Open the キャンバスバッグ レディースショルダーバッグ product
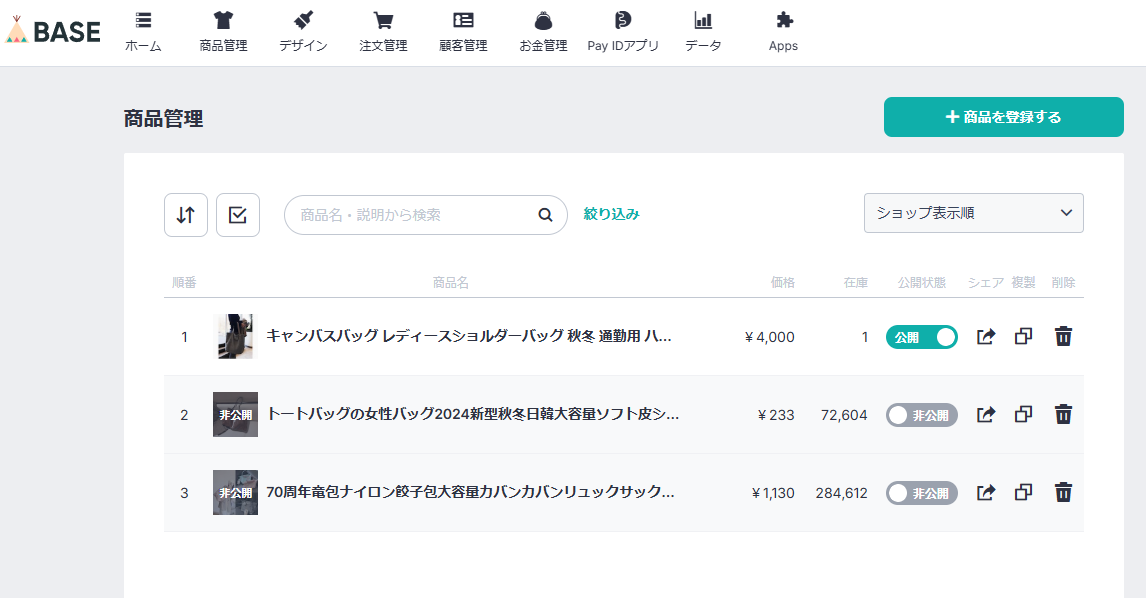1146x598 pixels. [468, 336]
